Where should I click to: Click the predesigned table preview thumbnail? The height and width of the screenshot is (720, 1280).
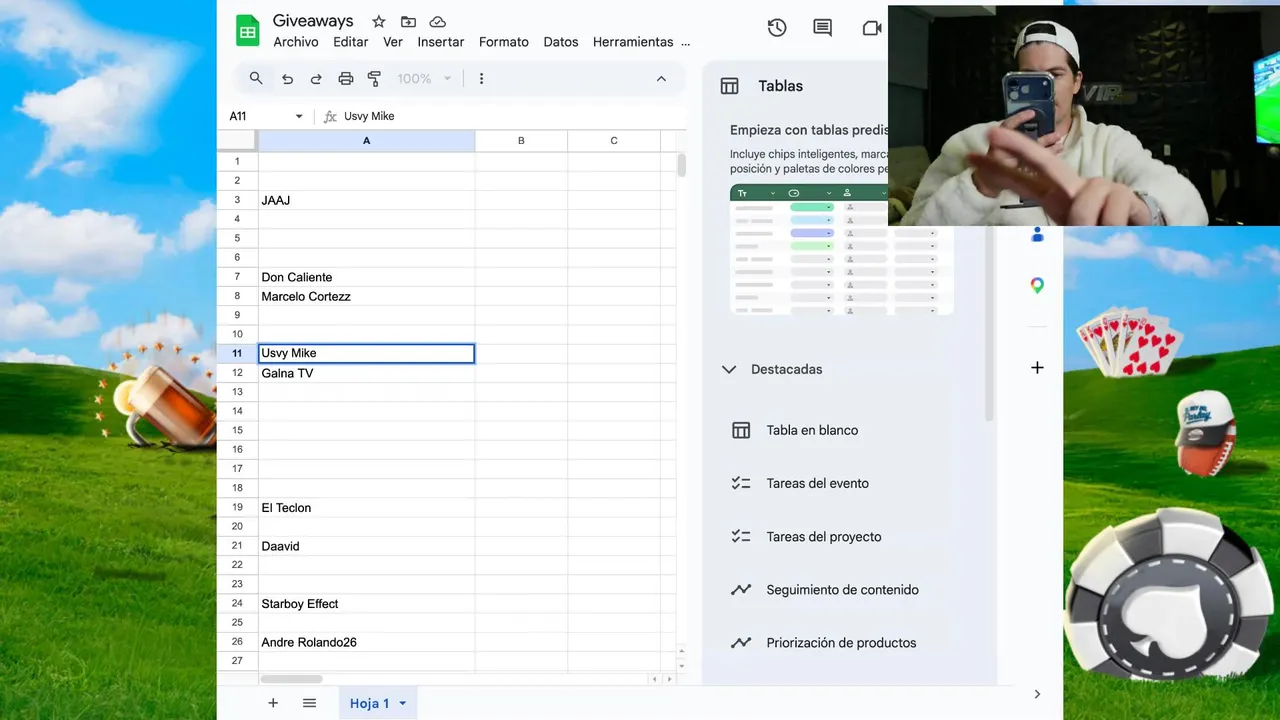point(842,250)
